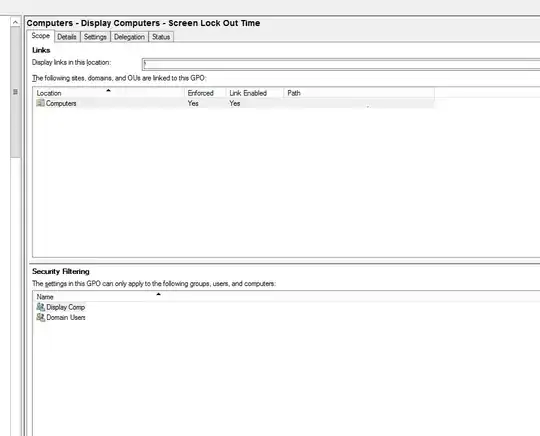The image size is (540, 436).
Task: Click the left pane scroll up arrow
Action: click(15, 22)
